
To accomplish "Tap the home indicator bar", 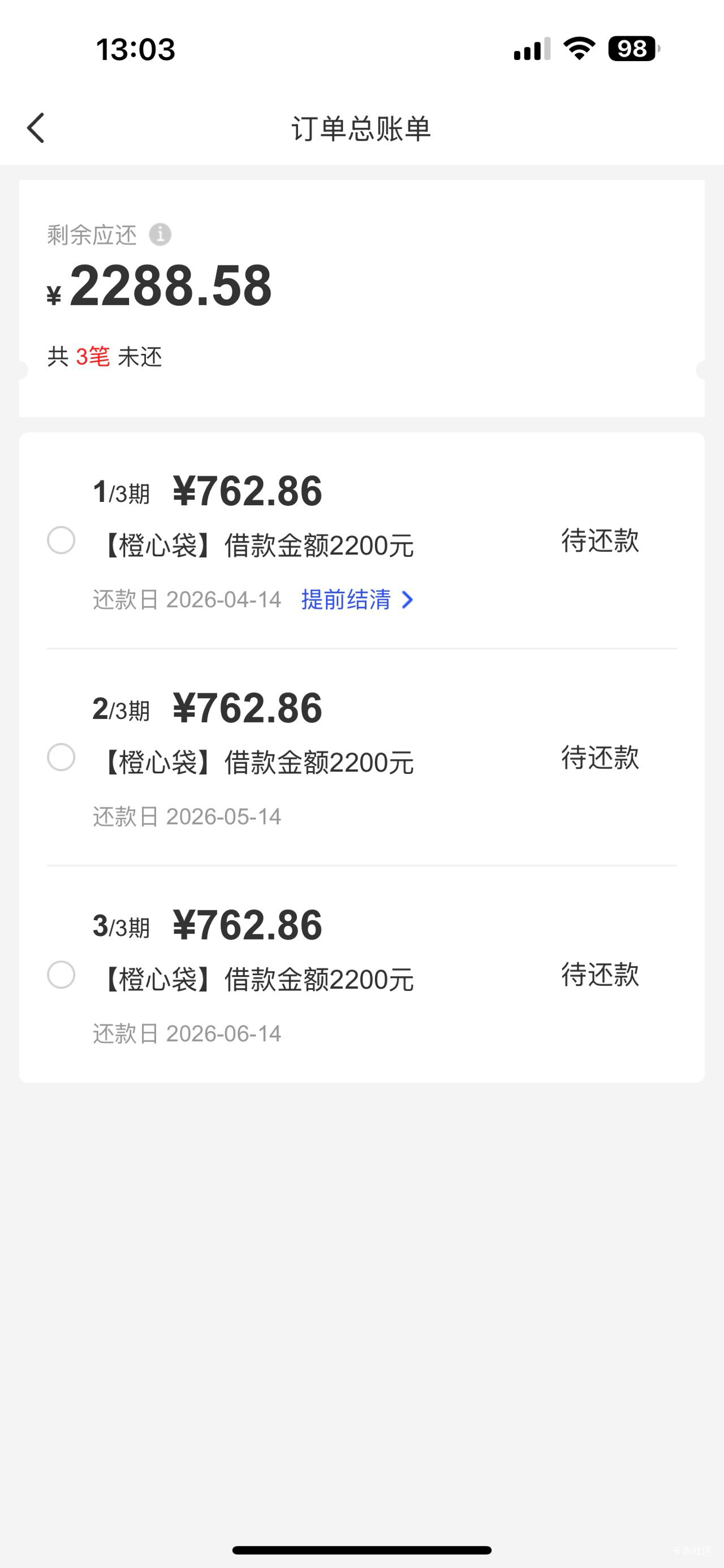I will [361, 1550].
